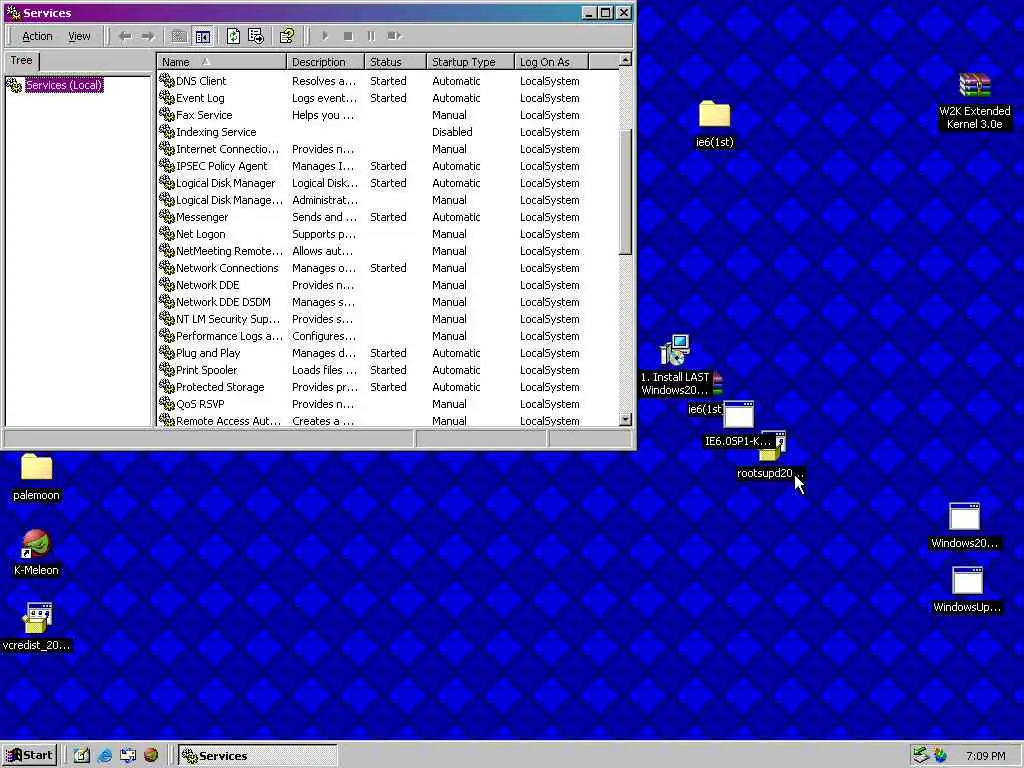Select the K-Meleon desktop shortcut
The height and width of the screenshot is (768, 1024).
pos(36,552)
